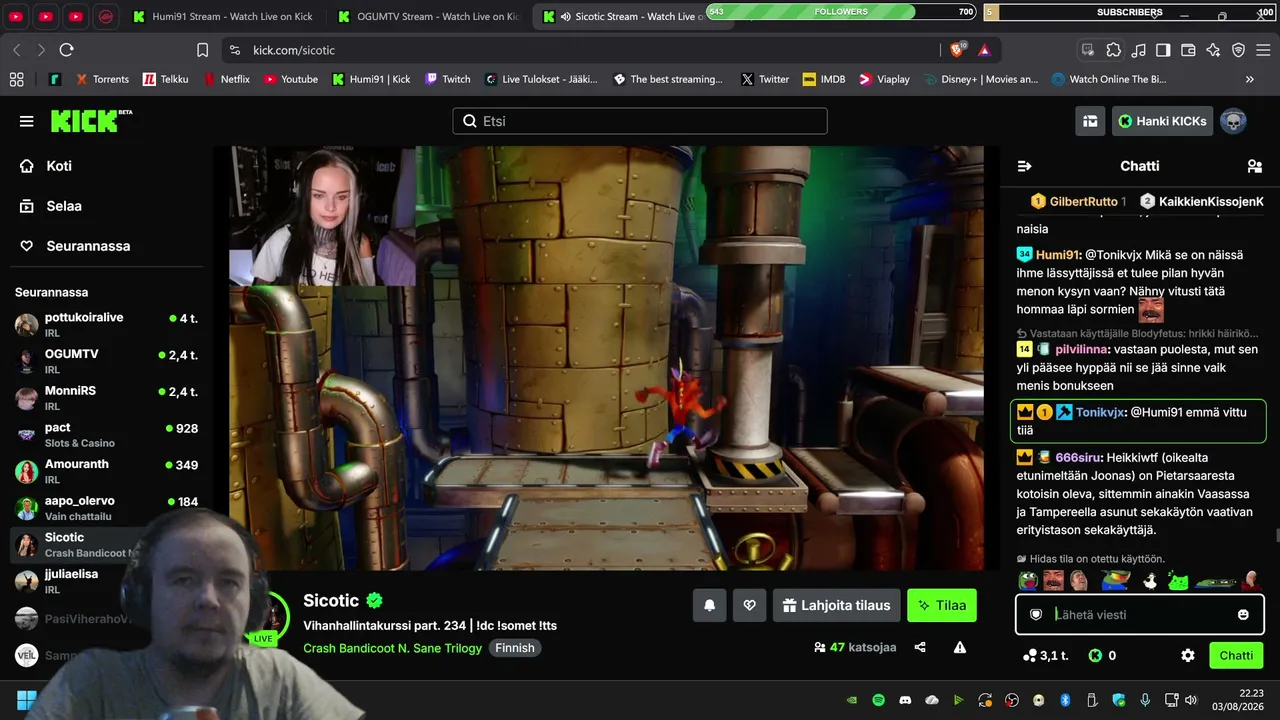The width and height of the screenshot is (1280, 720).
Task: Share the Sicotic stream
Action: click(x=920, y=647)
